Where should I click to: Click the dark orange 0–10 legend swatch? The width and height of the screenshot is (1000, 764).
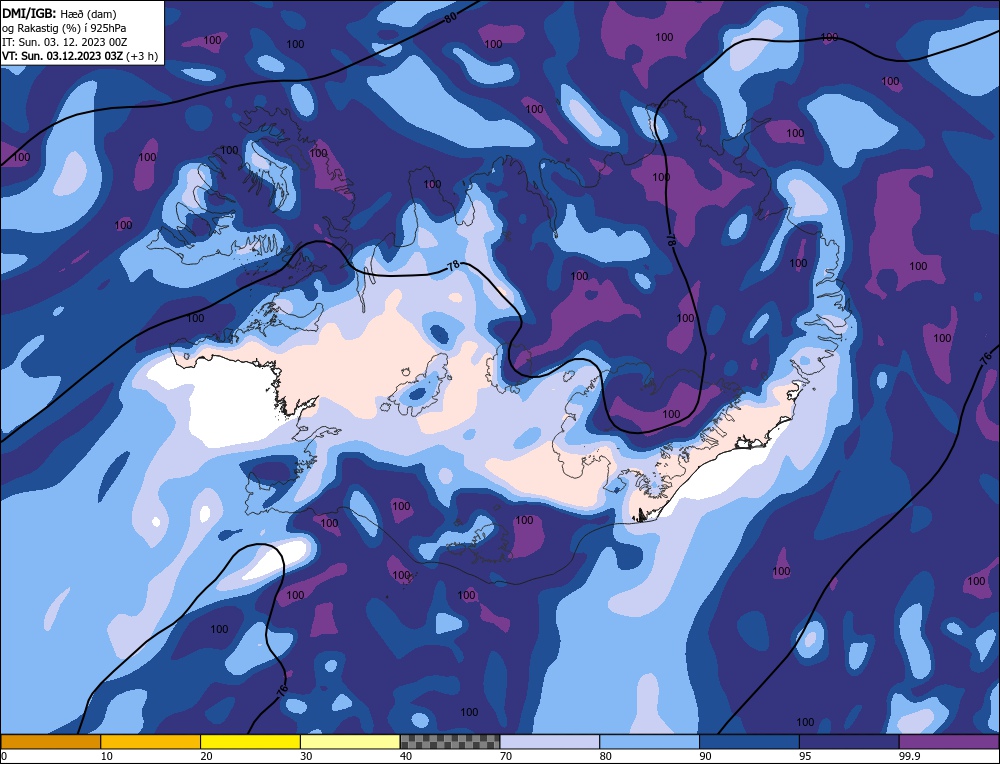pos(50,742)
